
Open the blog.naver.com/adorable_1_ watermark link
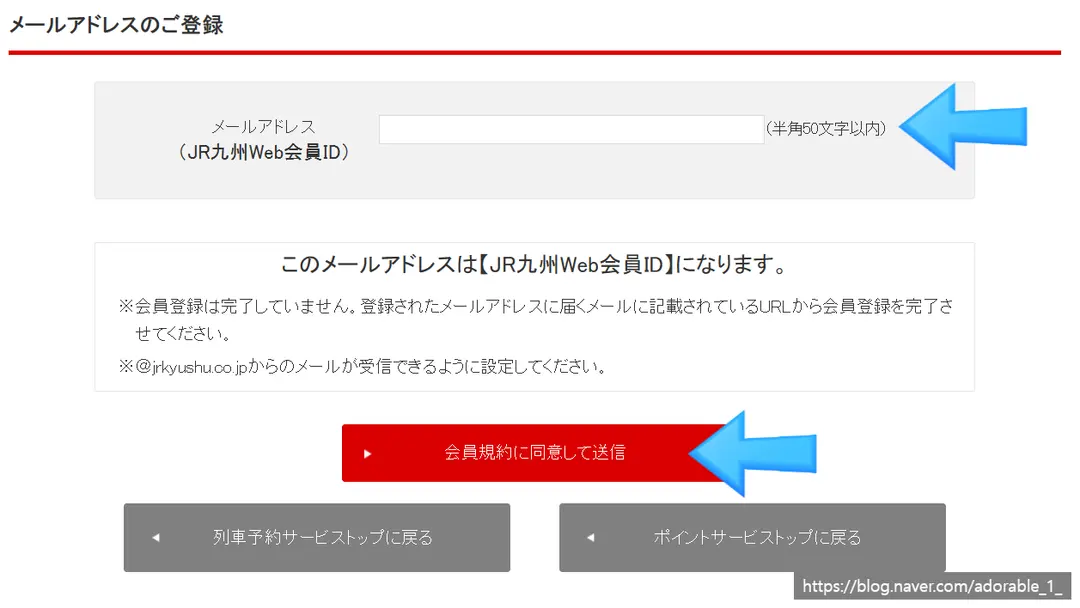932,586
